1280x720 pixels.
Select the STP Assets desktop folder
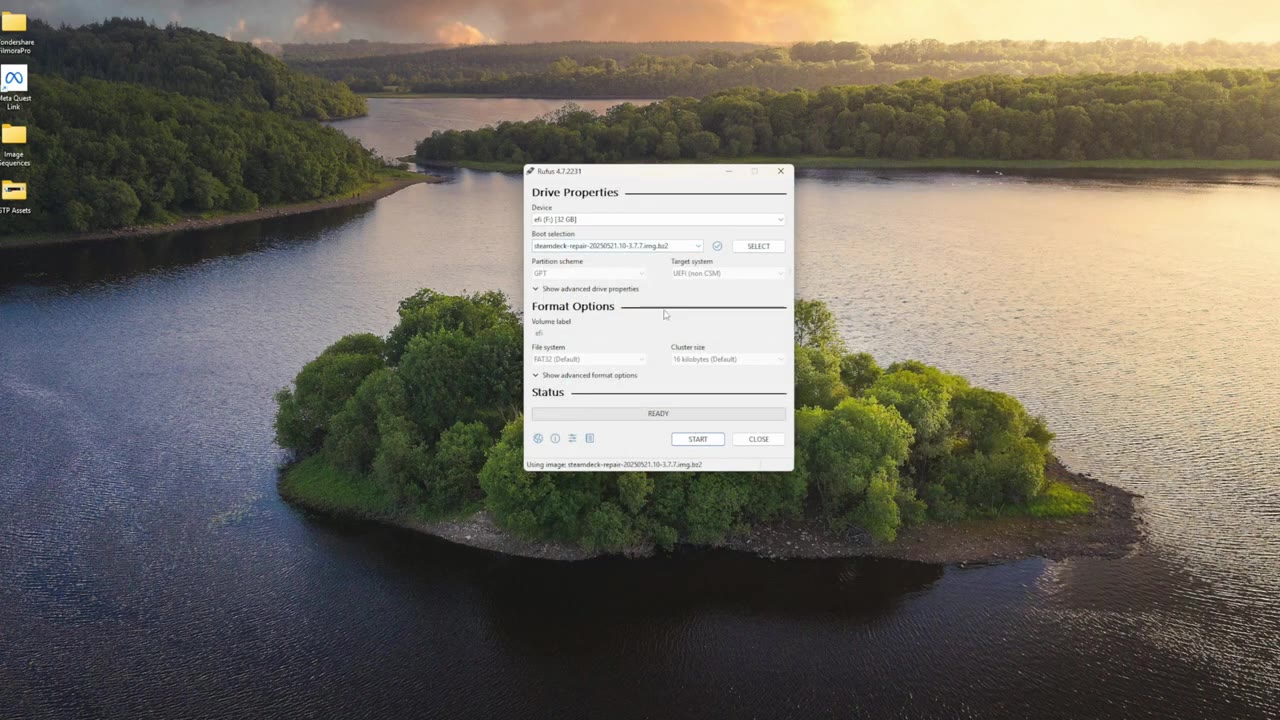14,196
